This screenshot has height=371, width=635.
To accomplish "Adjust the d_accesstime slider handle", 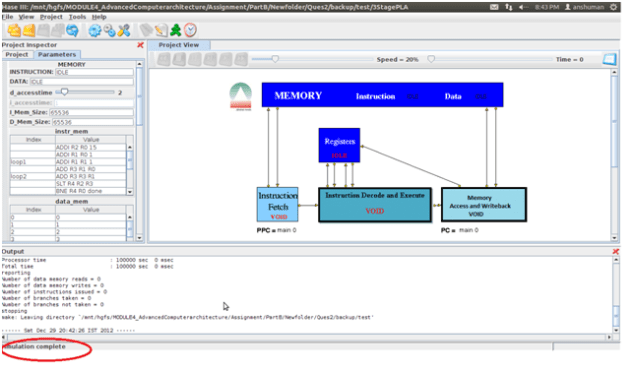I will click(64, 92).
